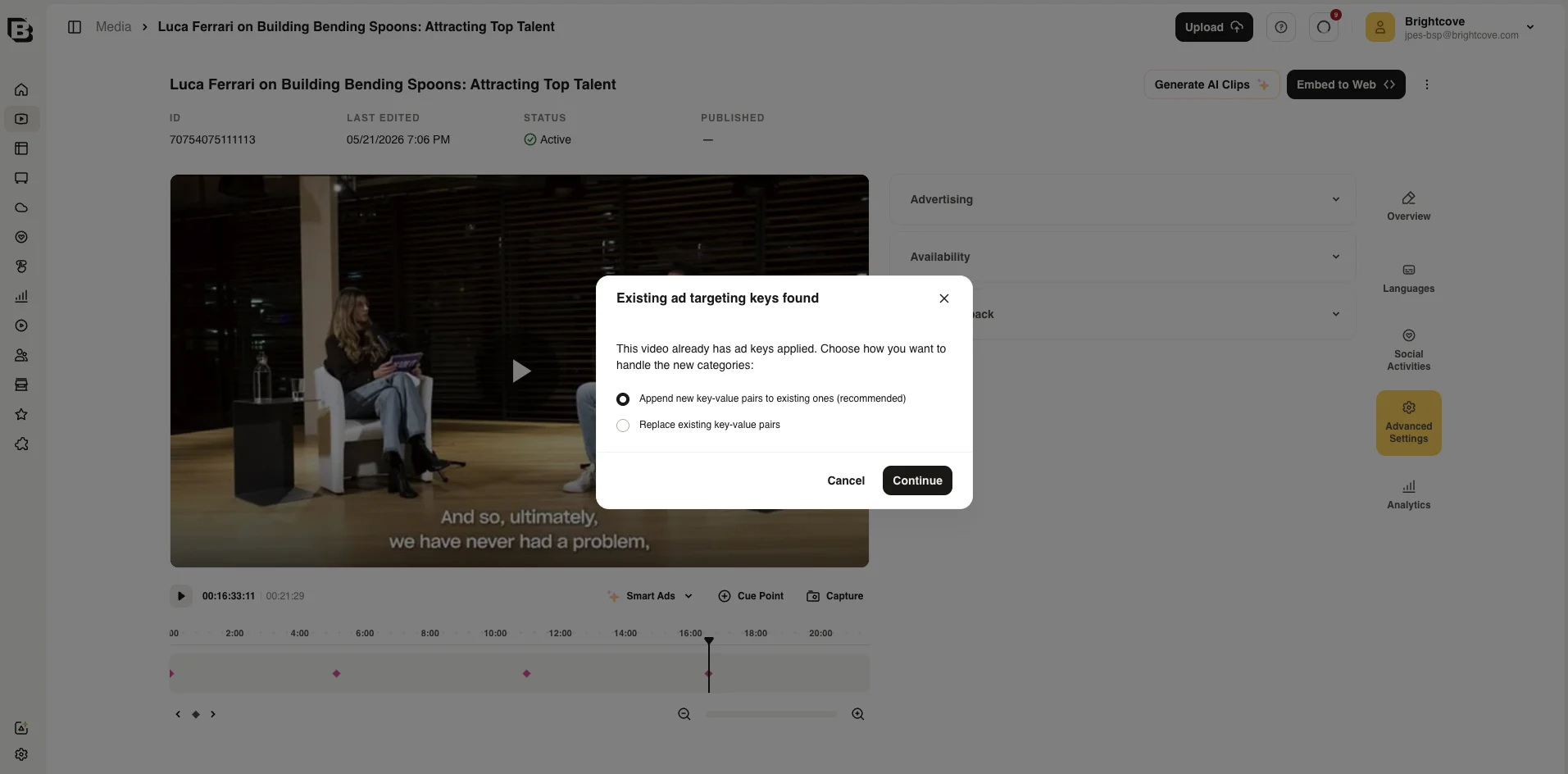This screenshot has width=1568, height=774.
Task: Open the Home sidebar icon
Action: [x=21, y=89]
